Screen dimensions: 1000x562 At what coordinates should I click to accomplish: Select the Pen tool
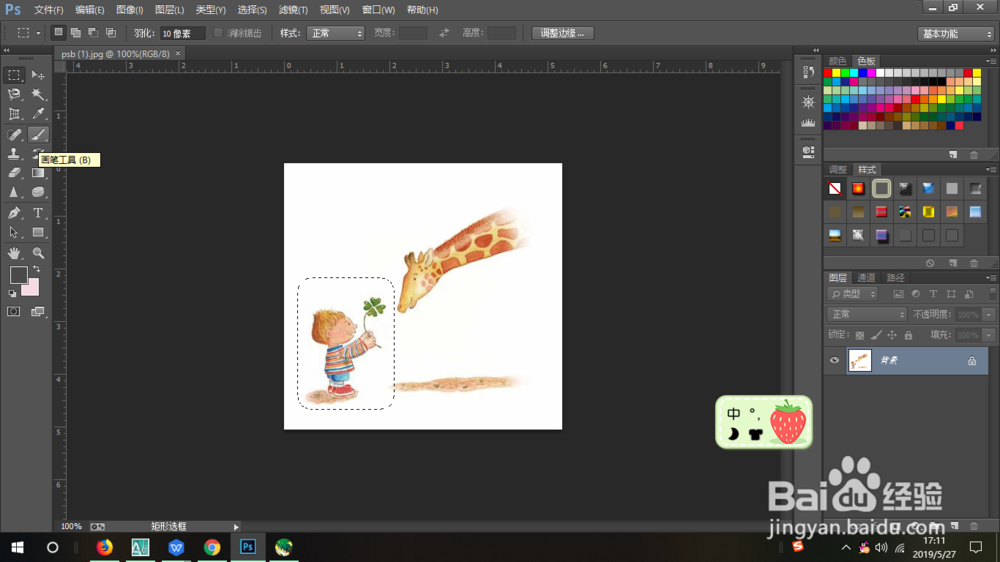click(14, 213)
